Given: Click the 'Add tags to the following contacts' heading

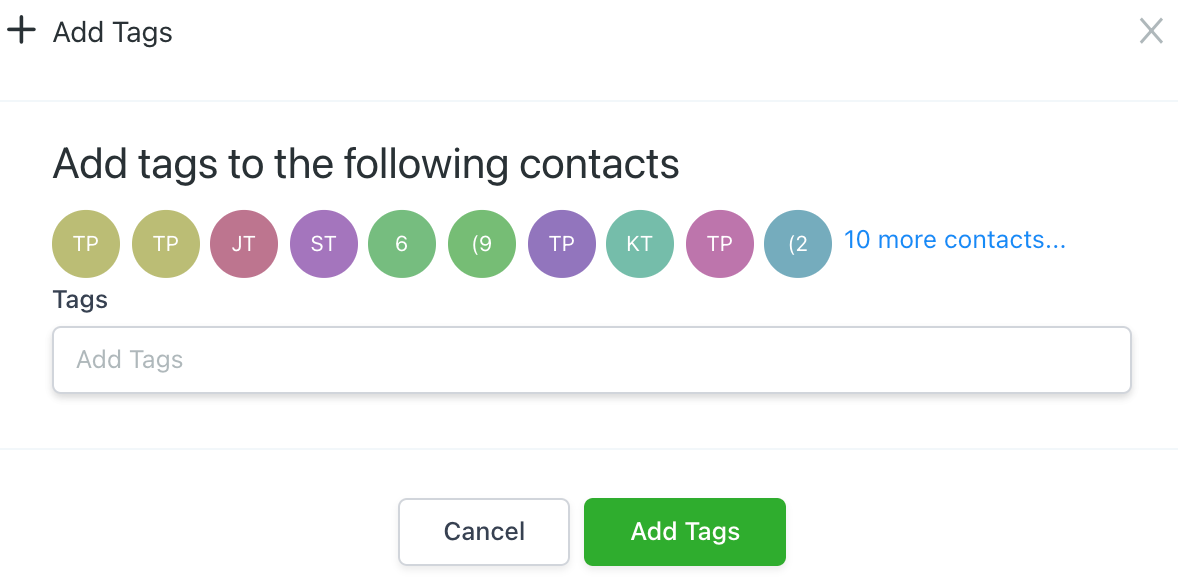Looking at the screenshot, I should [x=366, y=163].
